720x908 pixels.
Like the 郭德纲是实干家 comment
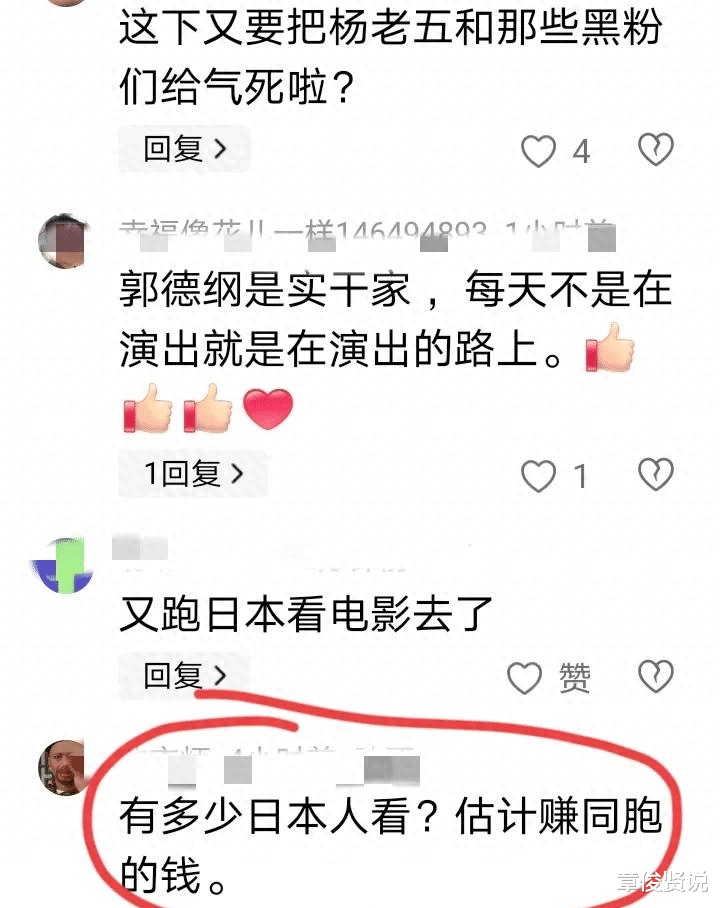(538, 475)
